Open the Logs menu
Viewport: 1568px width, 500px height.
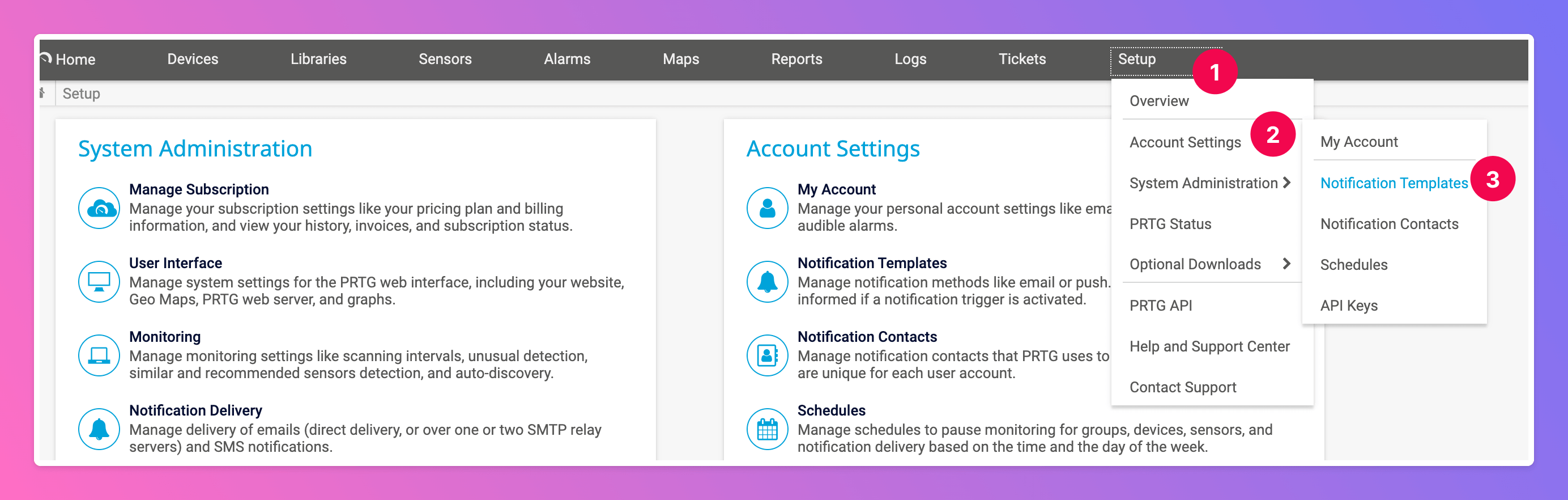pyautogui.click(x=910, y=59)
